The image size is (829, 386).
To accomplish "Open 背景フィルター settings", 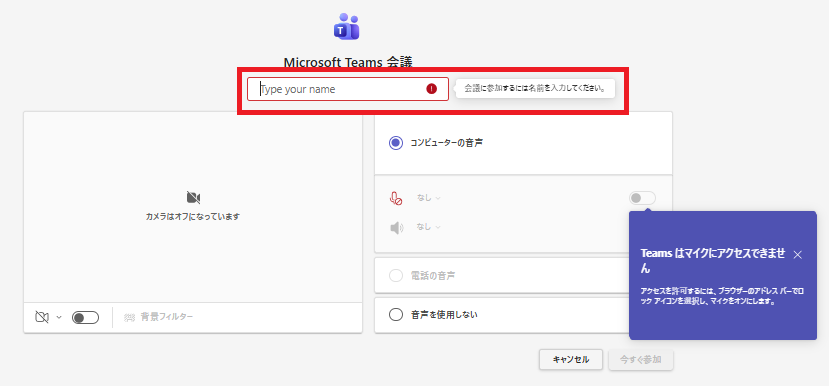I will pyautogui.click(x=159, y=317).
